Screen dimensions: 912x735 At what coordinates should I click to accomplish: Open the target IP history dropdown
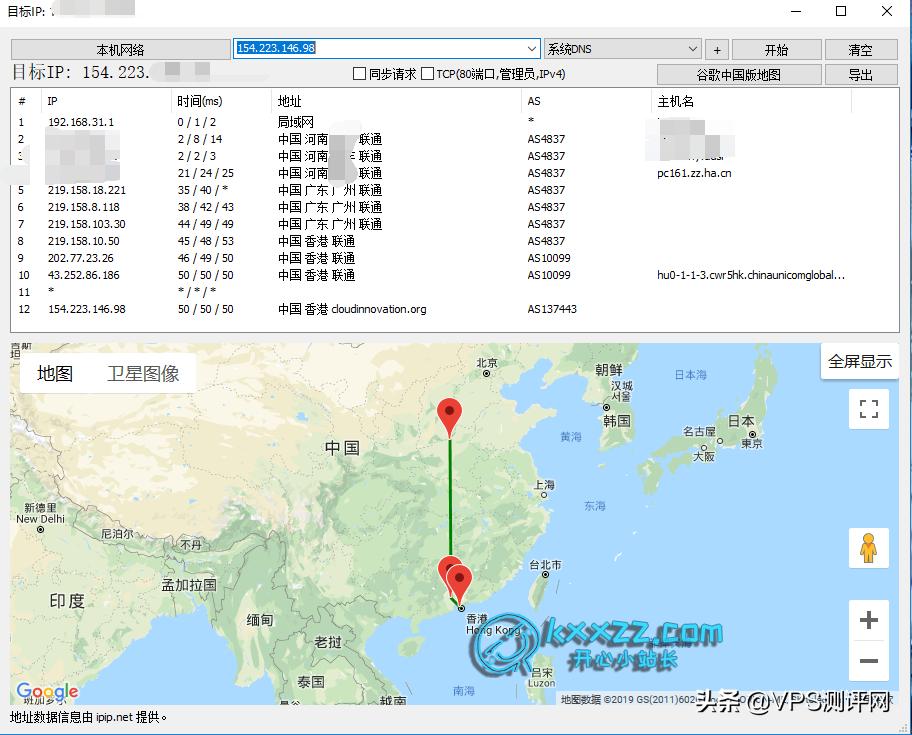[x=530, y=48]
